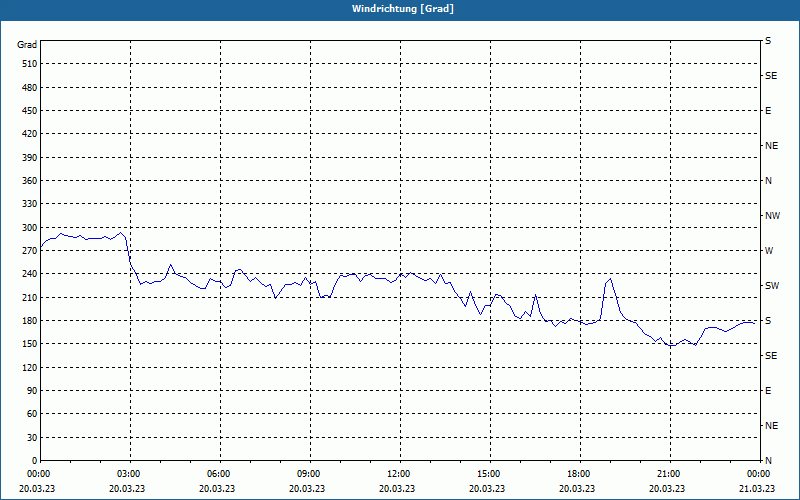The height and width of the screenshot is (500, 800).
Task: Pick the y-axis value '210'
Action: coord(30,297)
